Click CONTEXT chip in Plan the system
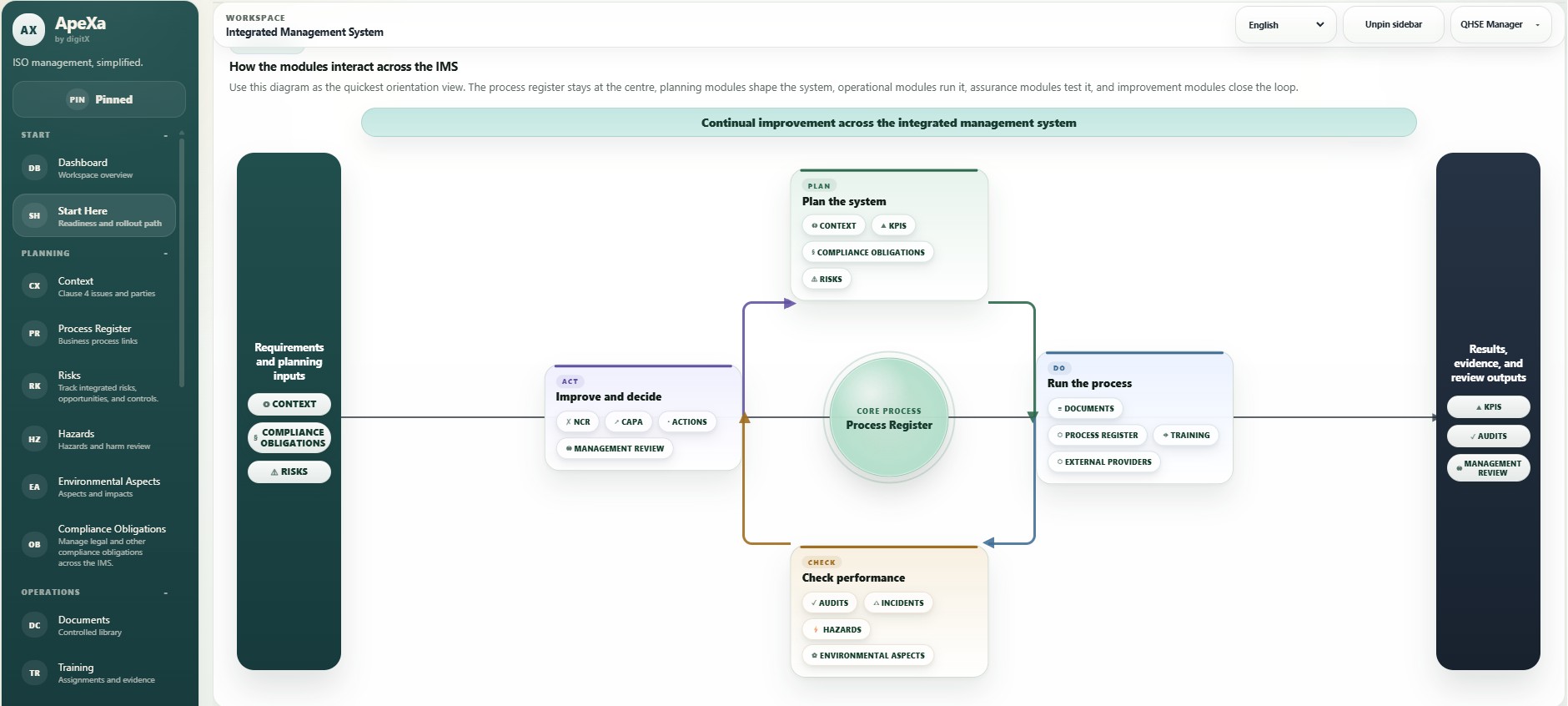 (833, 225)
